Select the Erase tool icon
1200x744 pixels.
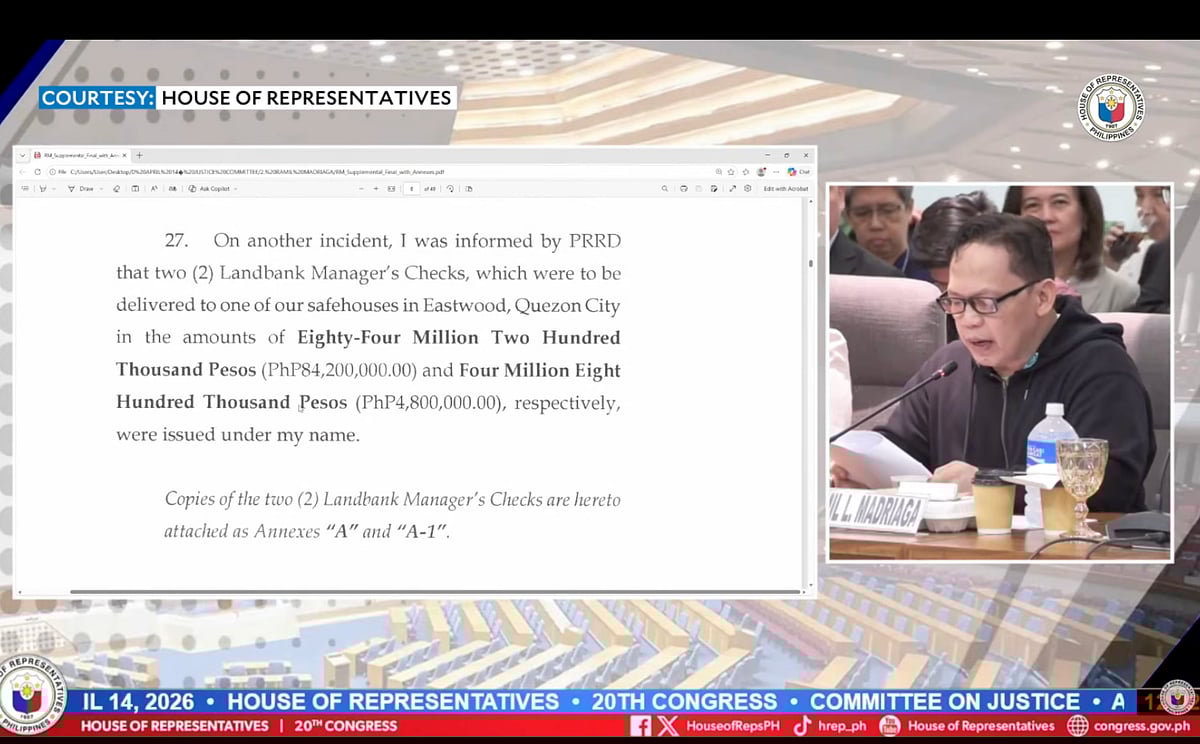[x=117, y=188]
